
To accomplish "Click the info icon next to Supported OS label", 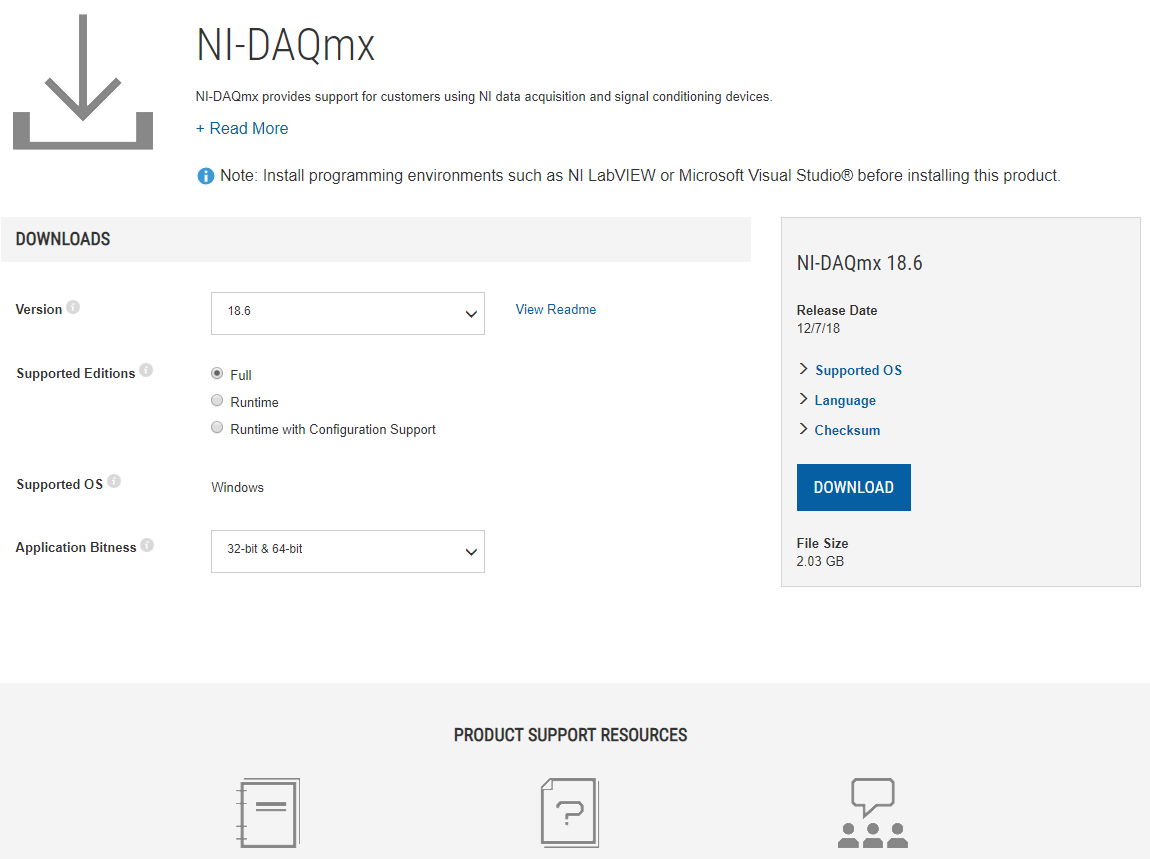I will tap(114, 482).
